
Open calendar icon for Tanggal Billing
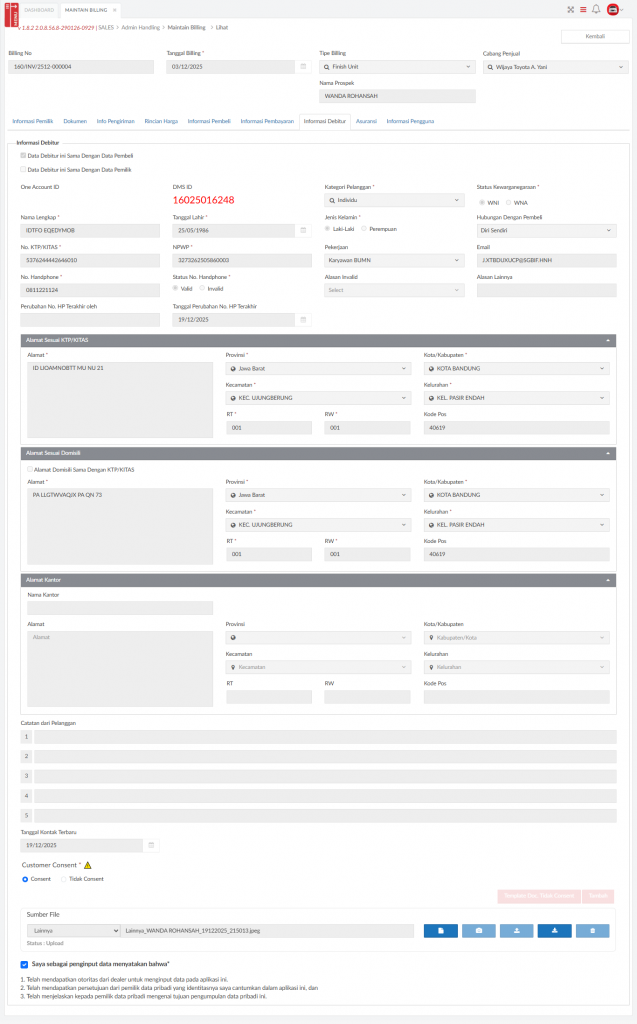click(304, 67)
